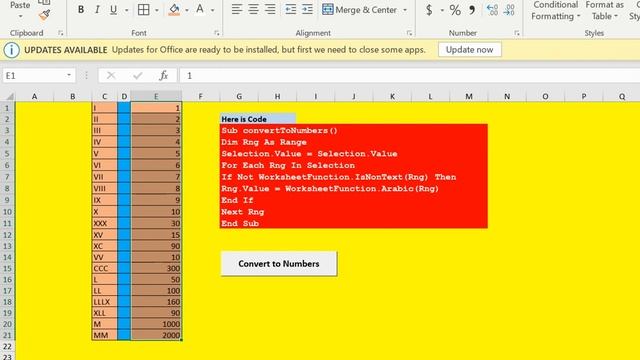Click formula bar containing 1

click(410, 76)
